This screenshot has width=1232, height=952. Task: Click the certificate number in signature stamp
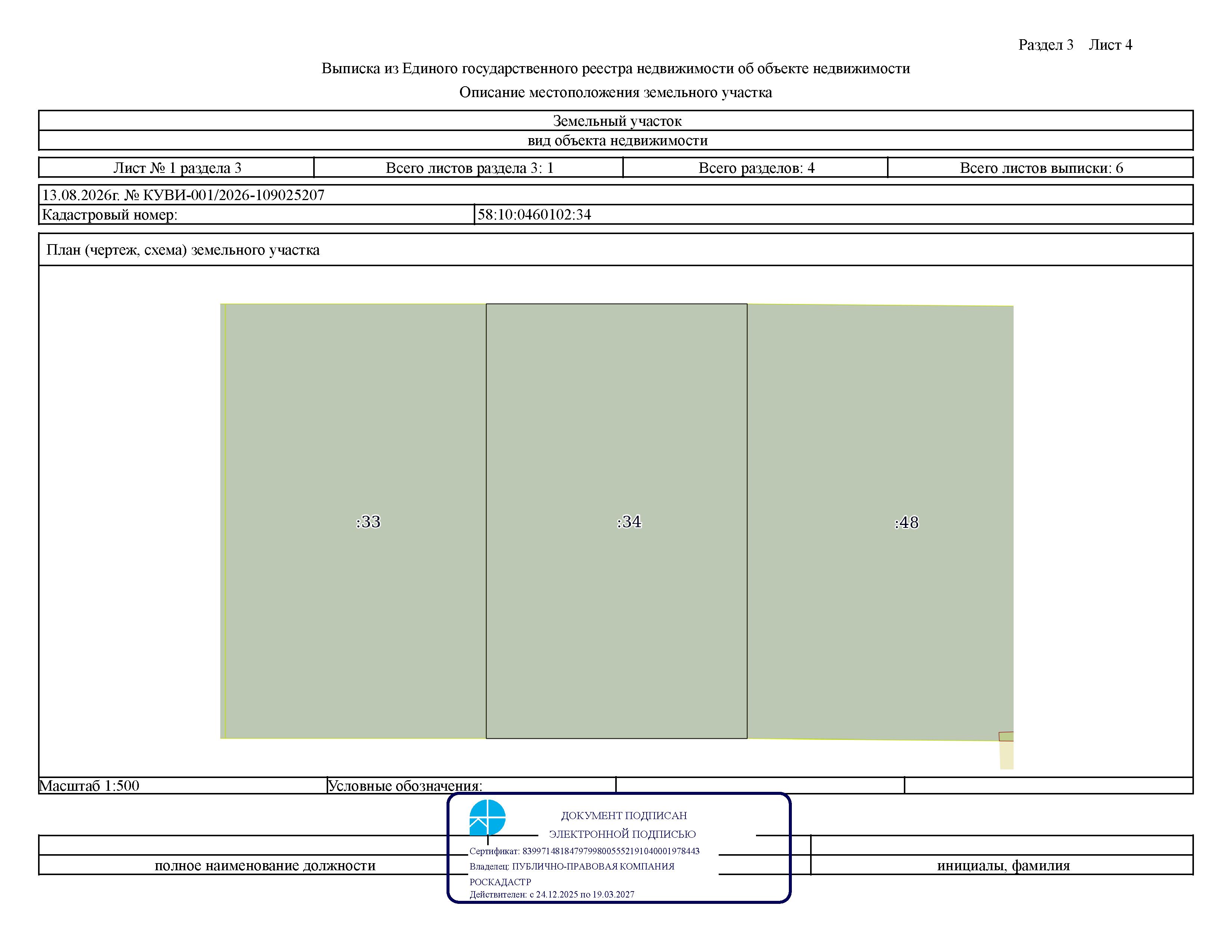click(x=611, y=851)
